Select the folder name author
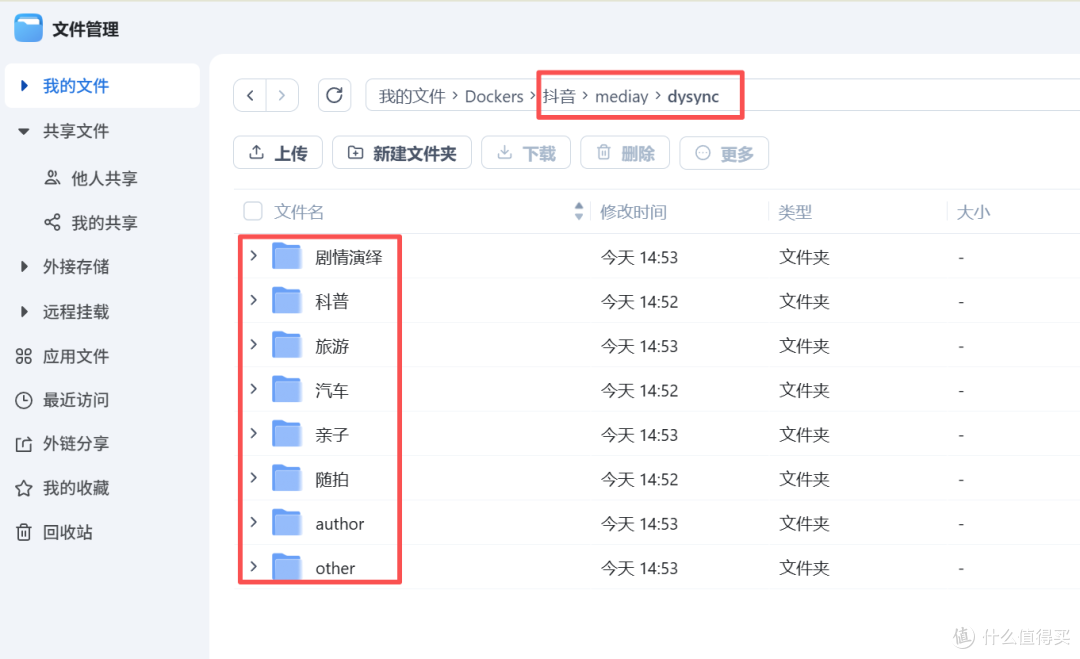Screen dimensions: 1080x659 tap(340, 524)
